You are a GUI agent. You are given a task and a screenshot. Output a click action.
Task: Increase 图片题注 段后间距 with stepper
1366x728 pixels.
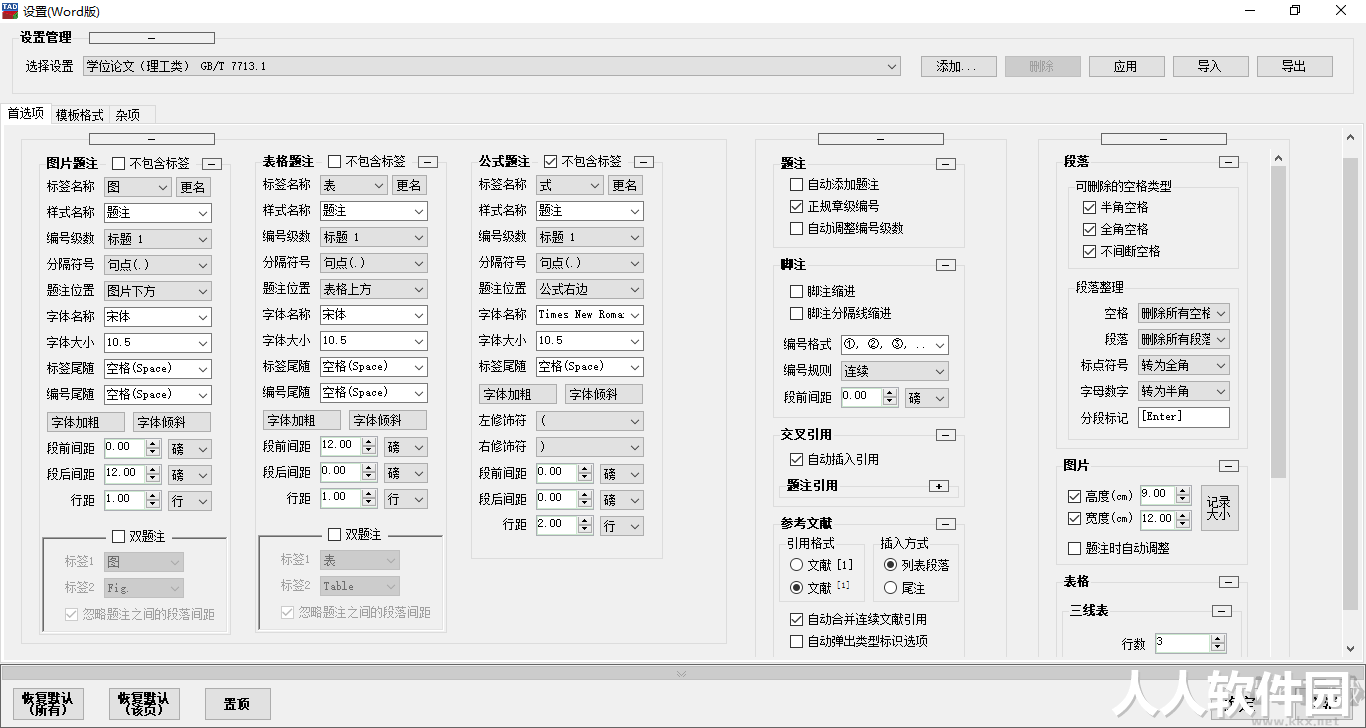(x=153, y=470)
